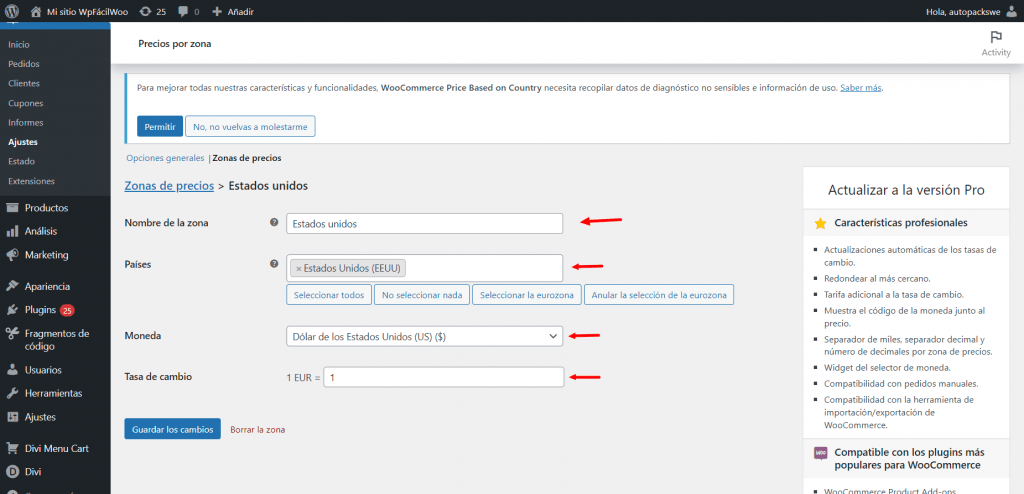Select the bold Ajustes WooCommerce submenu item
The height and width of the screenshot is (494, 1024).
23,142
